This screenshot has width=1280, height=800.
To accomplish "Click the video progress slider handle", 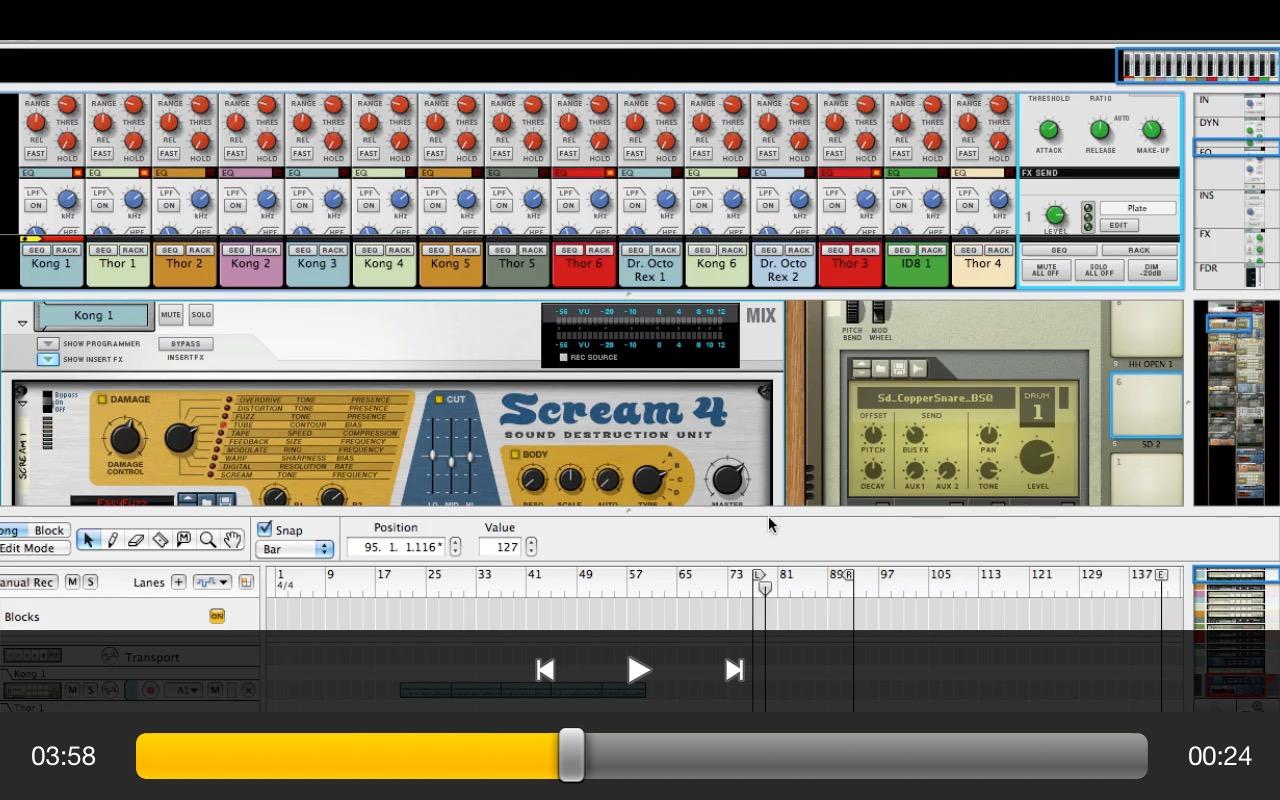I will coord(571,755).
